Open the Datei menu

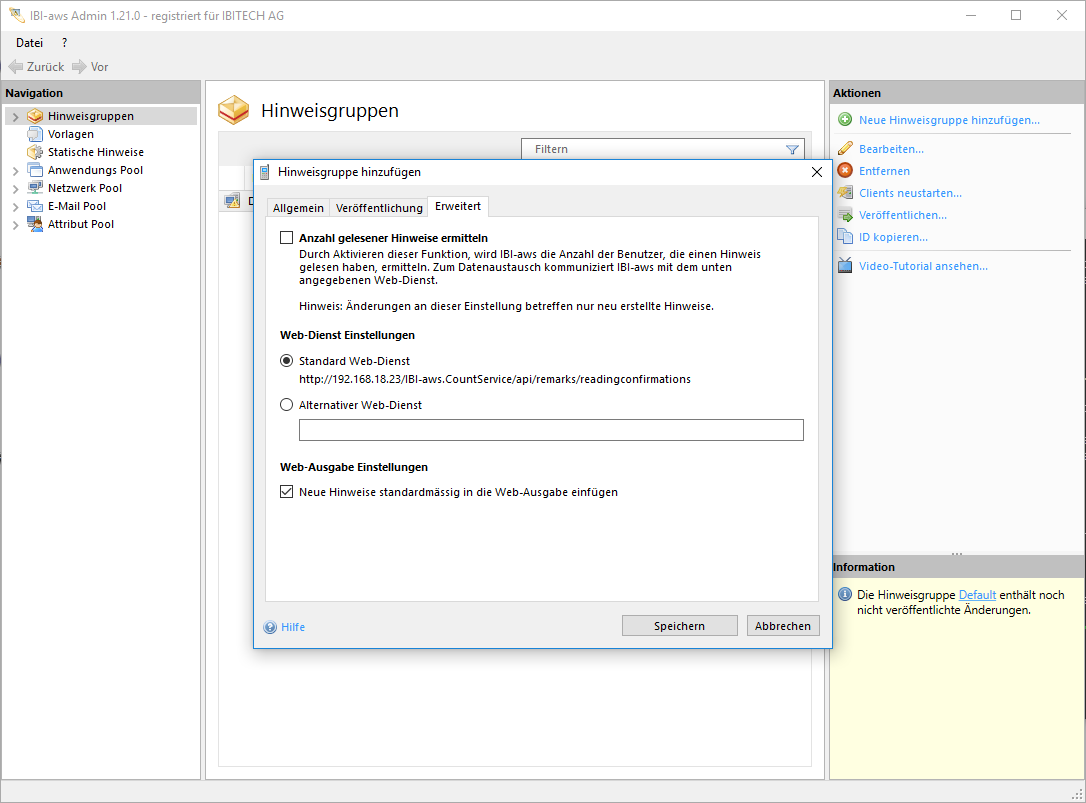point(30,43)
